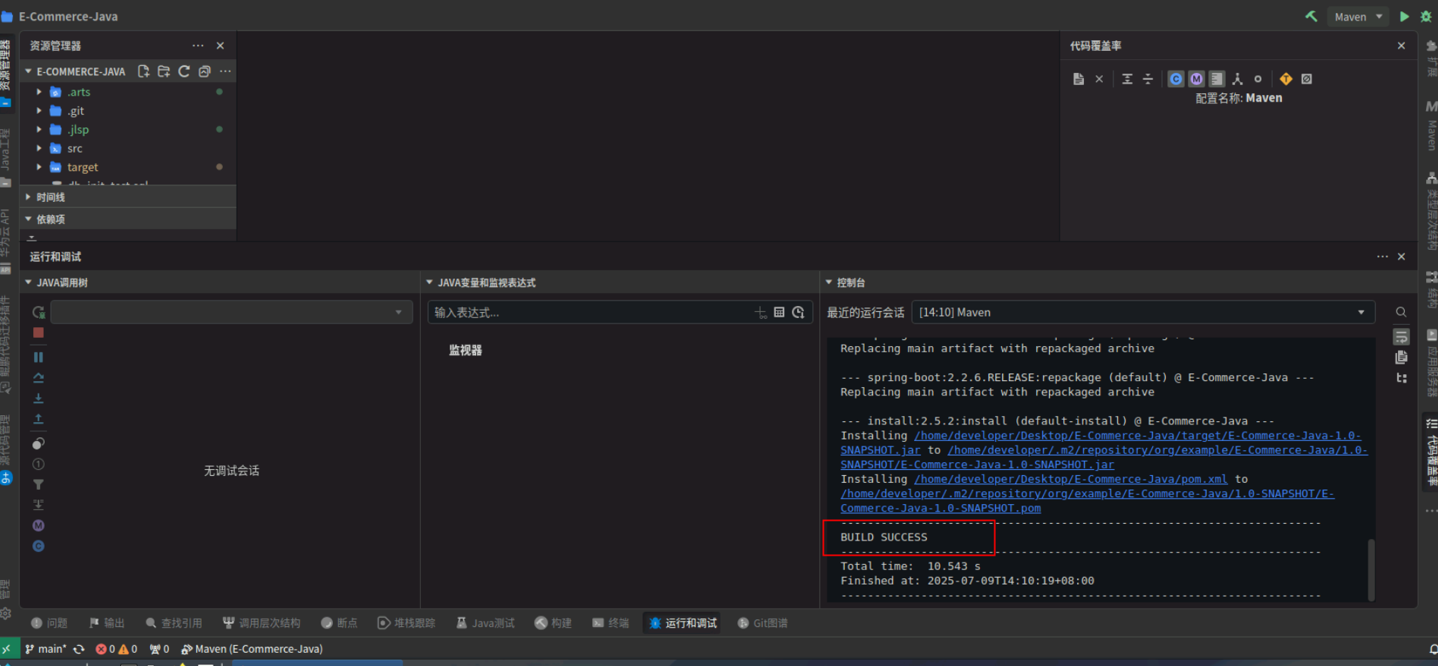Click the expression input field in watch panel
The height and width of the screenshot is (666, 1438).
click(x=590, y=312)
